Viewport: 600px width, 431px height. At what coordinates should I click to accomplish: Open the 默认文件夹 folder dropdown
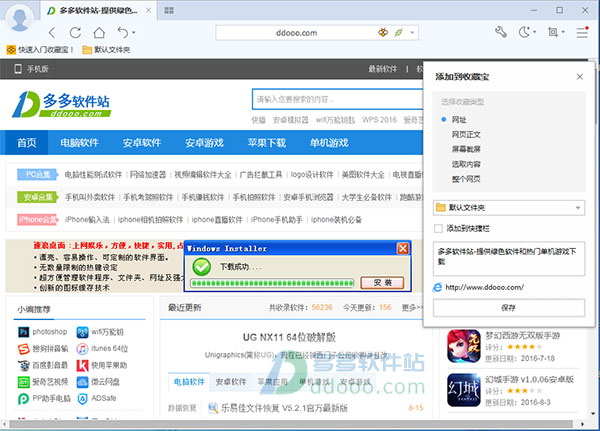point(509,208)
